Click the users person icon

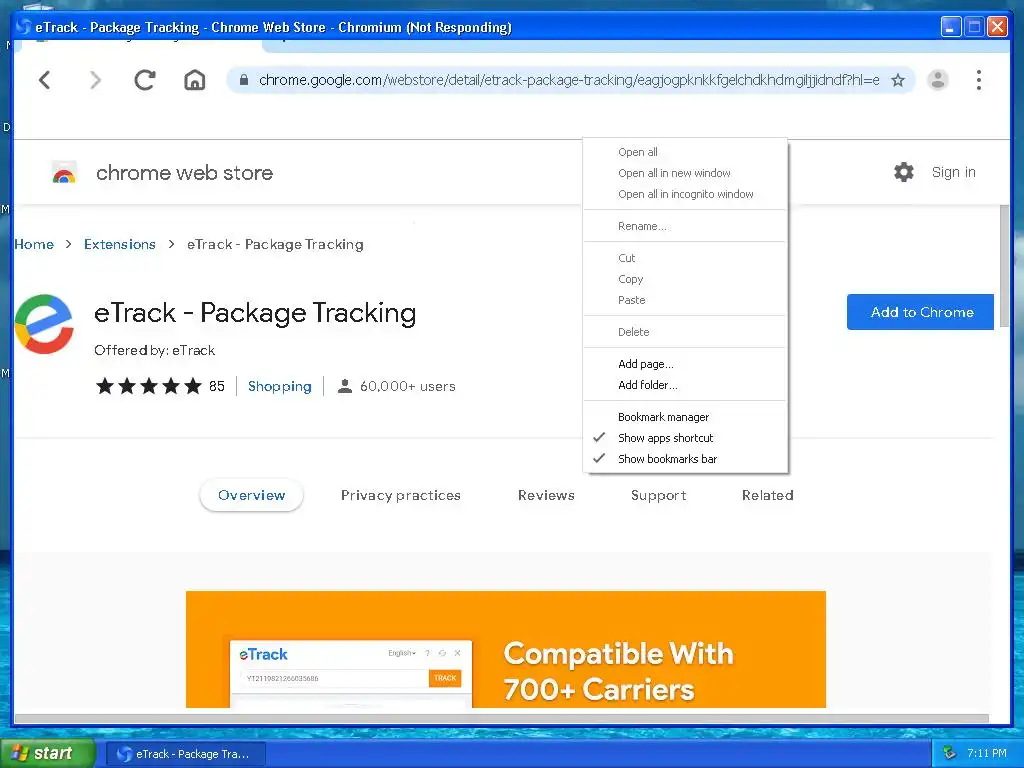pyautogui.click(x=345, y=386)
